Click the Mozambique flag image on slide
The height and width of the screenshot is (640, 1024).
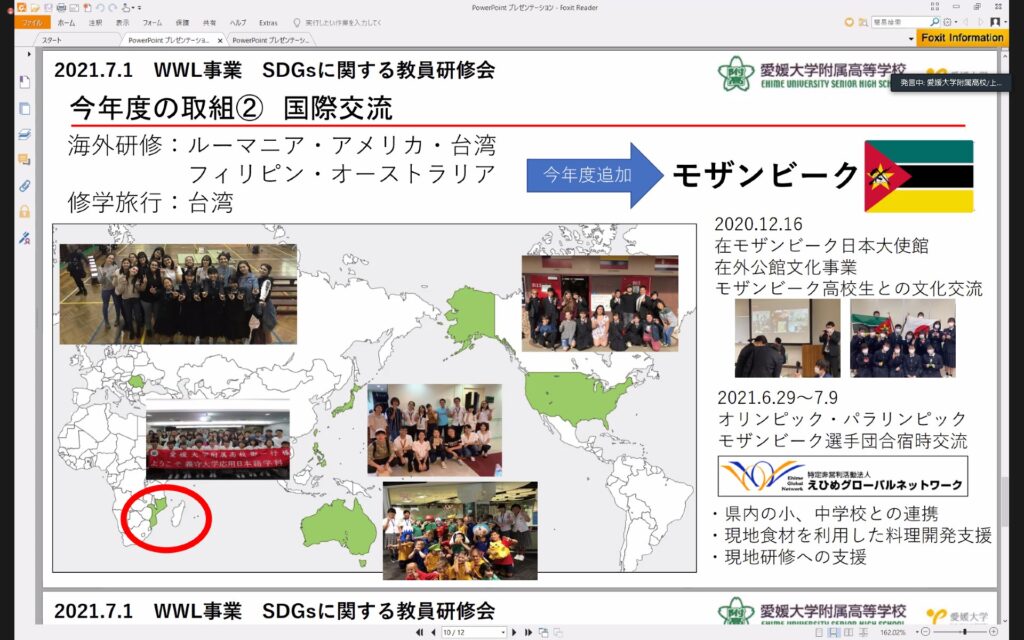click(x=918, y=176)
